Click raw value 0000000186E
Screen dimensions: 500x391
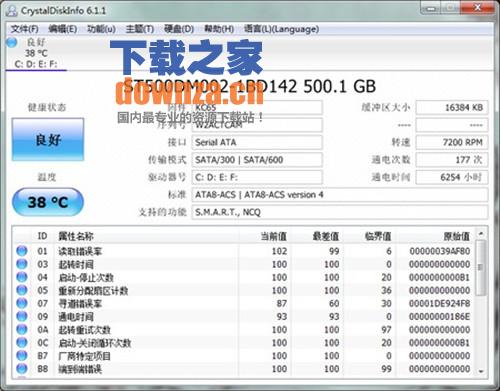(x=440, y=317)
